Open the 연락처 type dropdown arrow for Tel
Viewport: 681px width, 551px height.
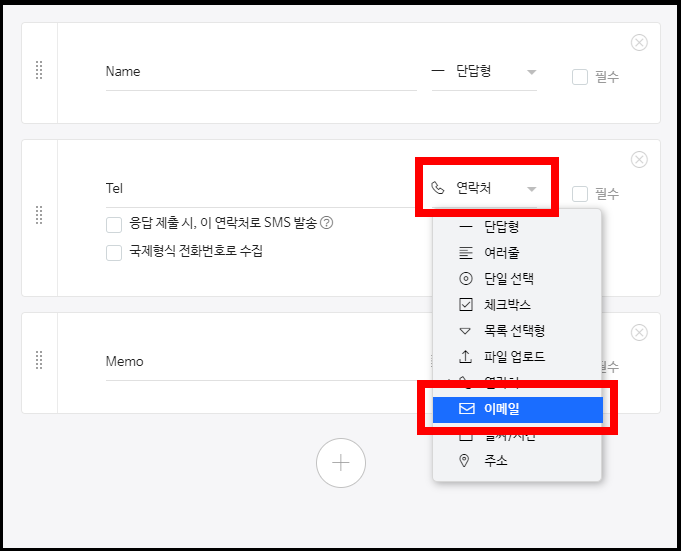point(531,189)
